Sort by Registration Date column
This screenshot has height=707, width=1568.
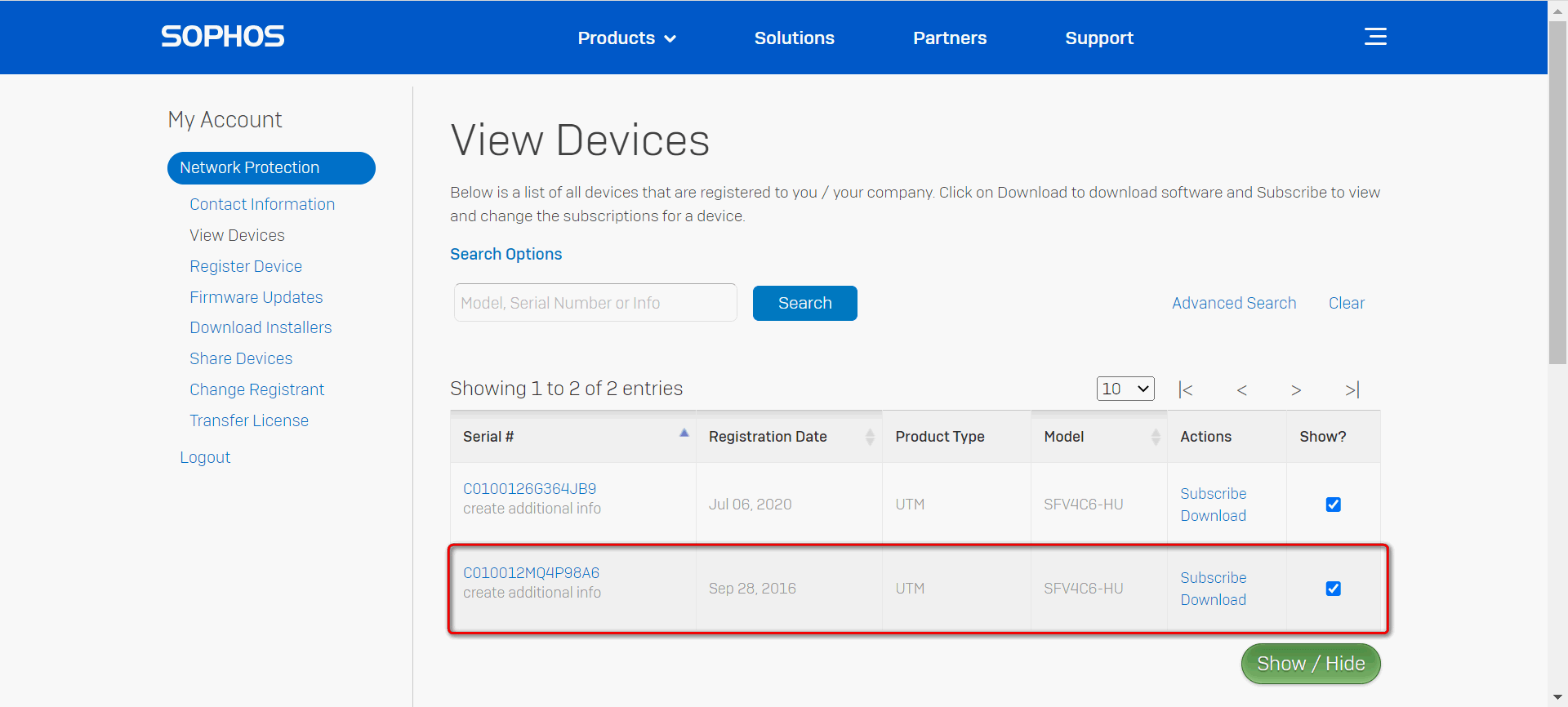[x=789, y=437]
